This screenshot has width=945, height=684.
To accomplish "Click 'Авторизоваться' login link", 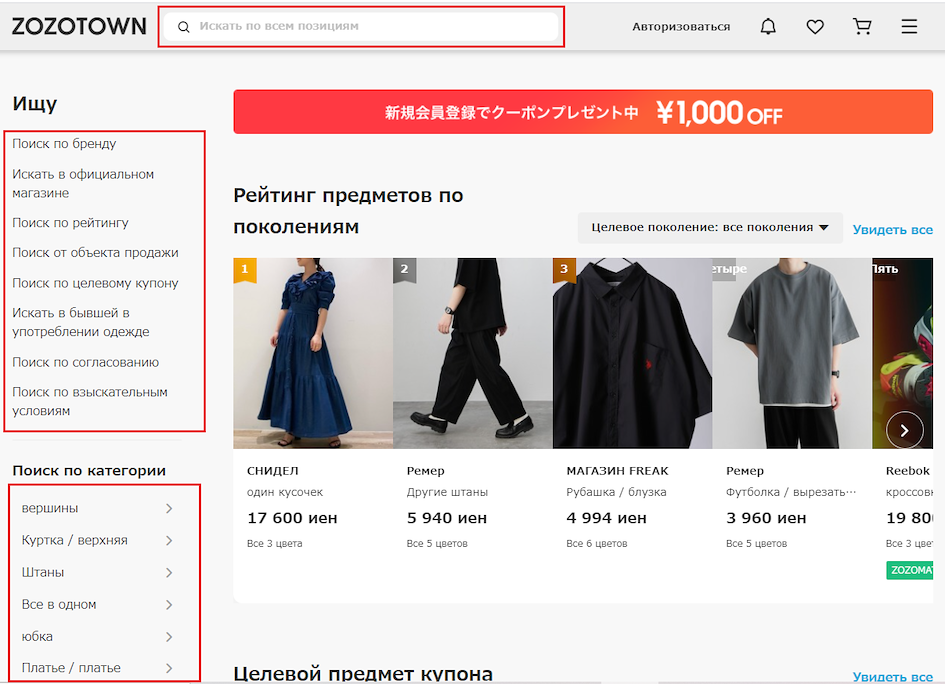I will click(x=681, y=27).
